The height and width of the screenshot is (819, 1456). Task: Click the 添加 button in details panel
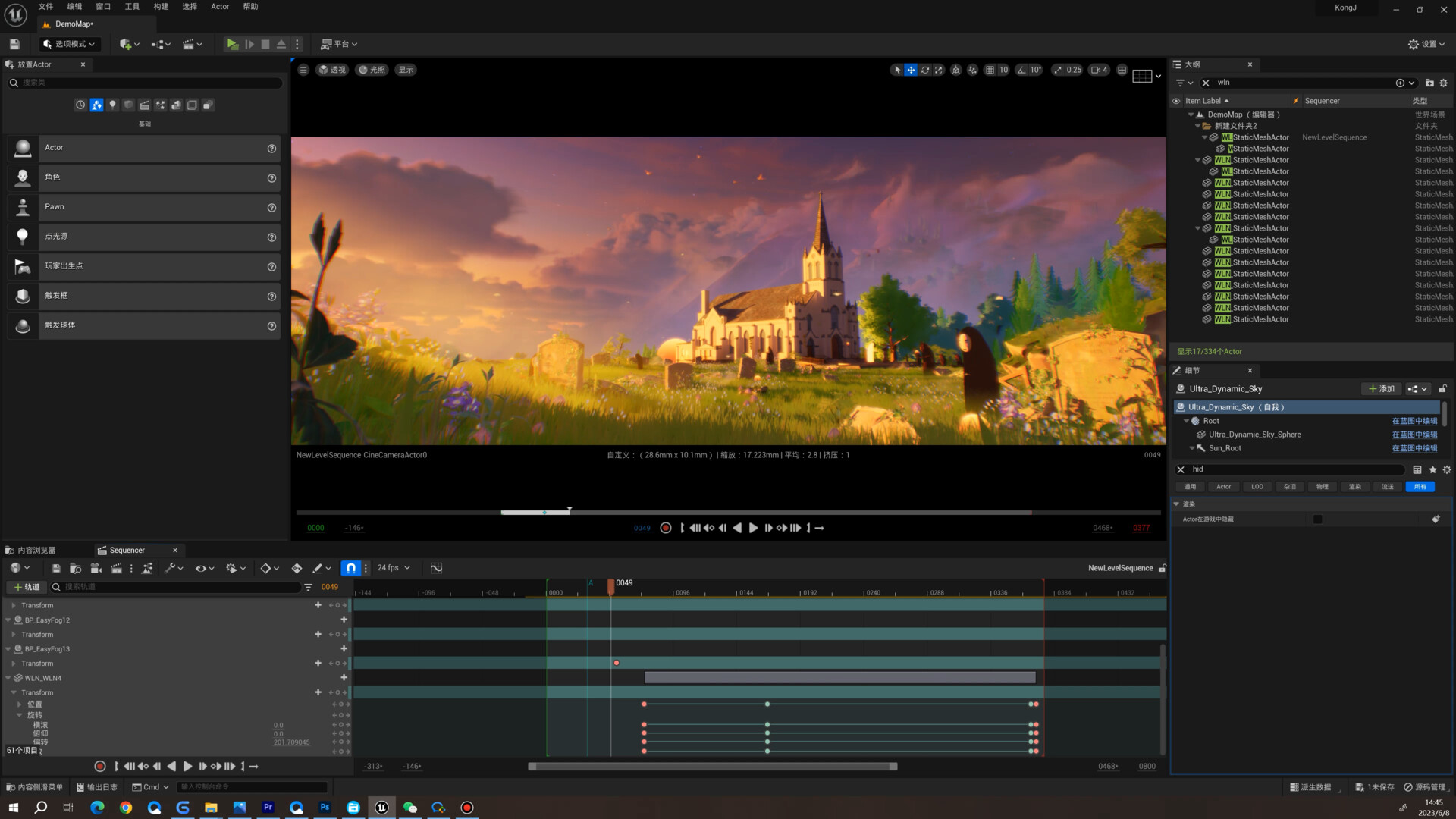click(1381, 389)
